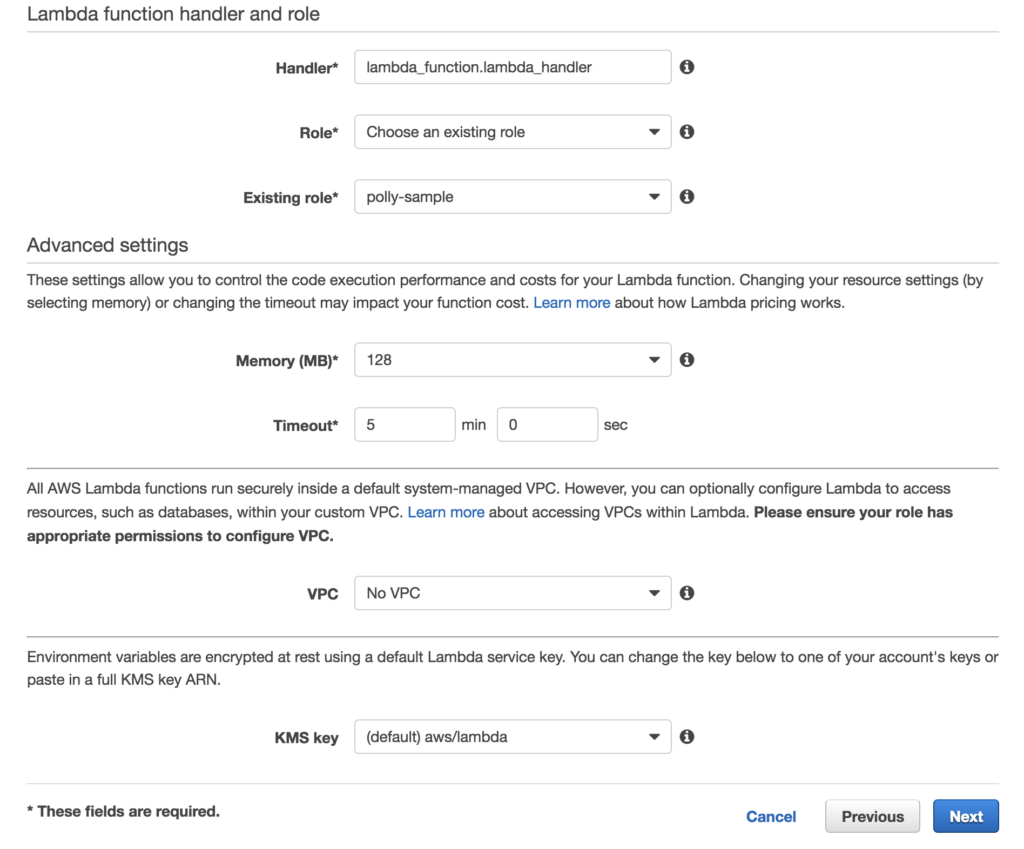
Task: Go back with the Previous button
Action: tap(872, 816)
